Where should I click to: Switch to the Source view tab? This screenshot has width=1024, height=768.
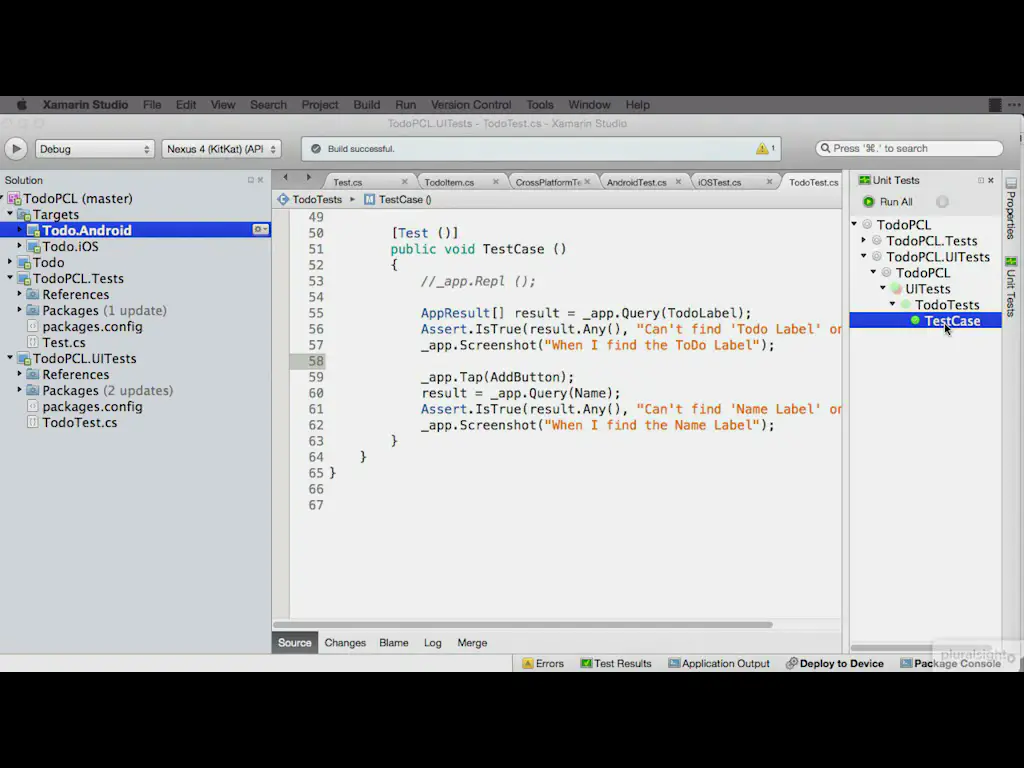pos(295,643)
